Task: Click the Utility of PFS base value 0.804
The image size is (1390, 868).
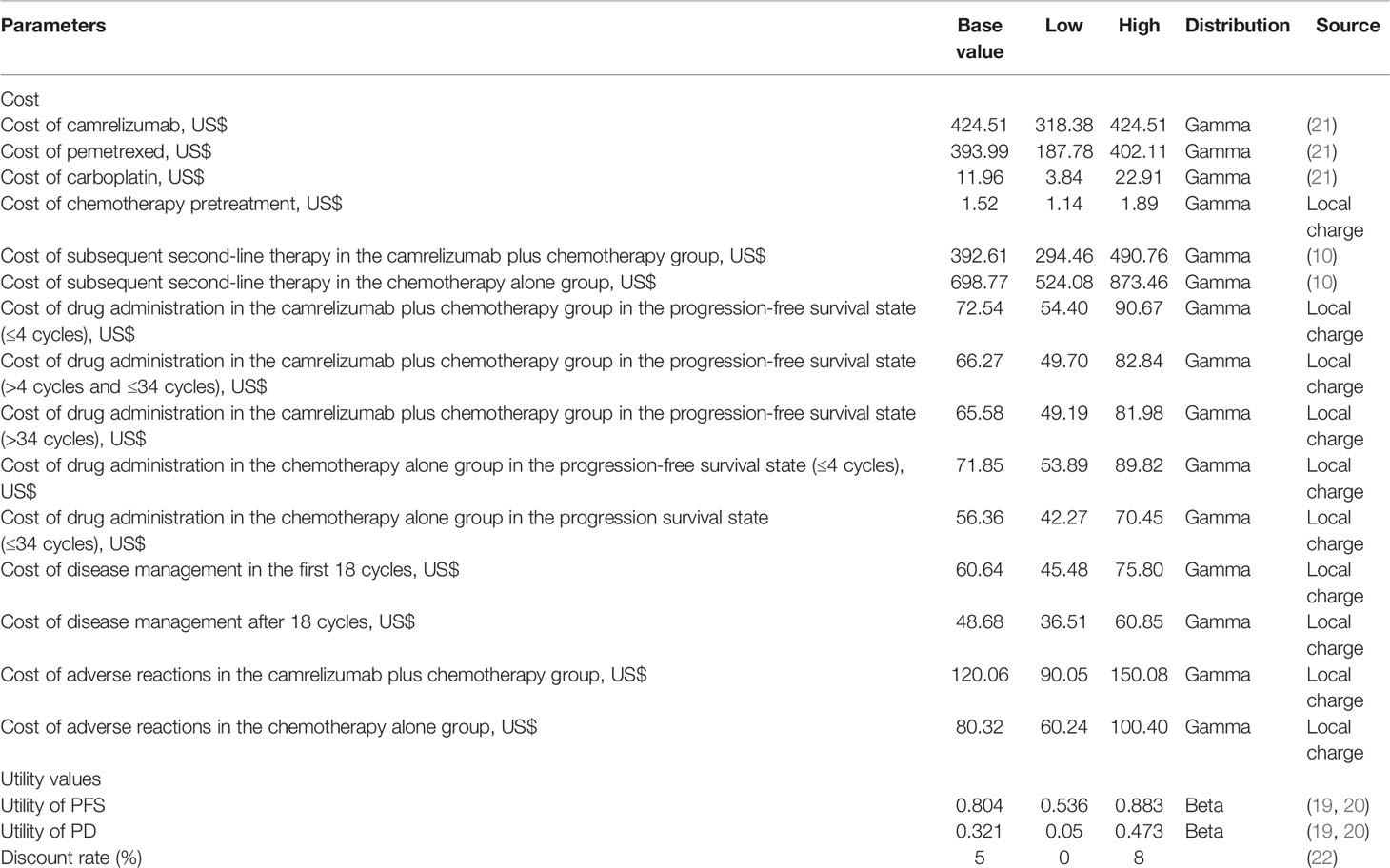Action: tap(979, 805)
